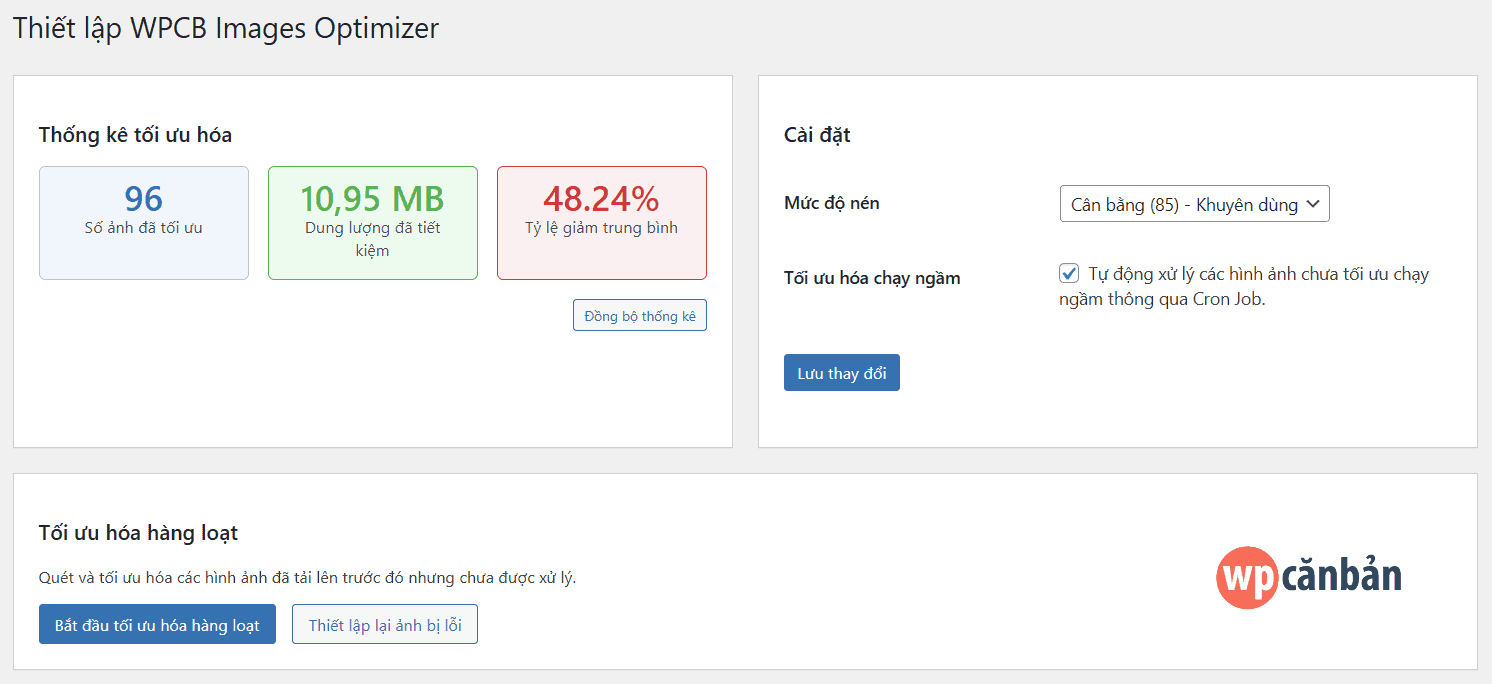Image resolution: width=1492 pixels, height=684 pixels.
Task: Uncheck background optimization via Cron Job
Action: pyautogui.click(x=1069, y=273)
